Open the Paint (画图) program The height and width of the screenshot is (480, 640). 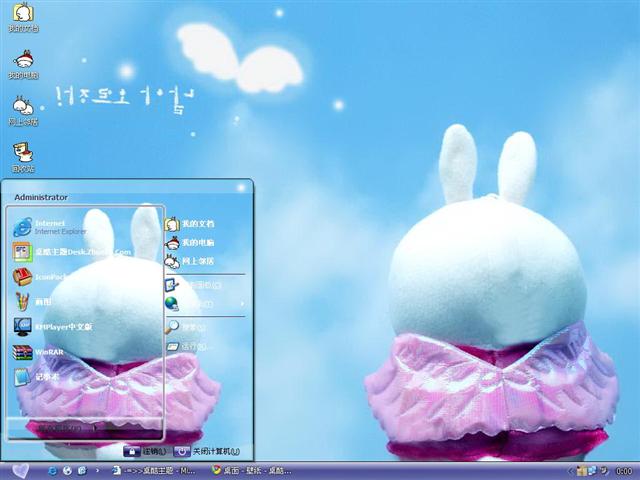click(x=40, y=302)
